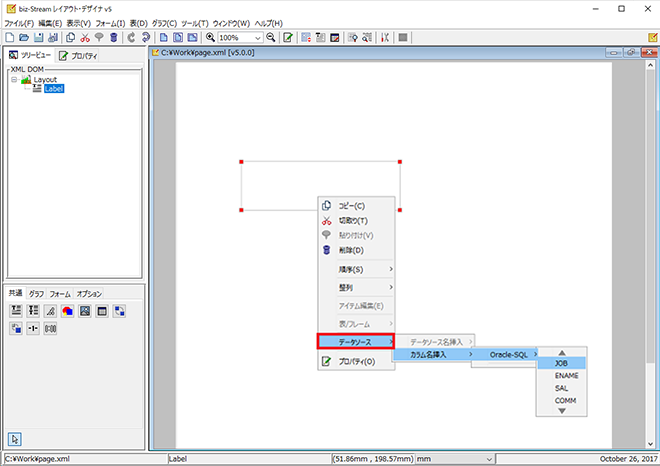This screenshot has height=466, width=660.
Task: Select 切取り(T) in context menu
Action: click(x=356, y=221)
